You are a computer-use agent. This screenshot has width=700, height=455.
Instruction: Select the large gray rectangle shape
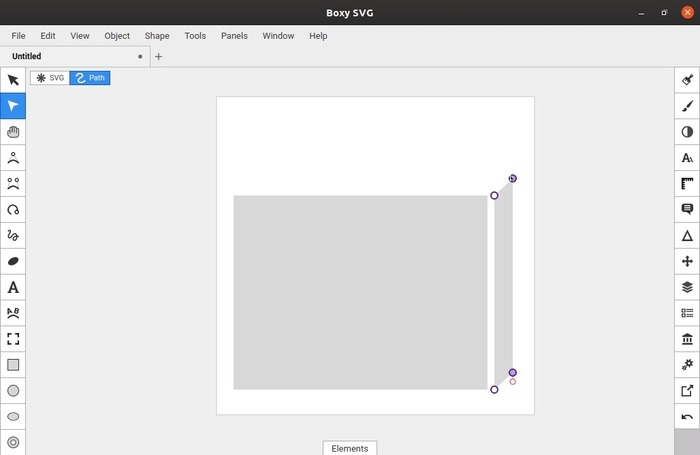pyautogui.click(x=360, y=292)
